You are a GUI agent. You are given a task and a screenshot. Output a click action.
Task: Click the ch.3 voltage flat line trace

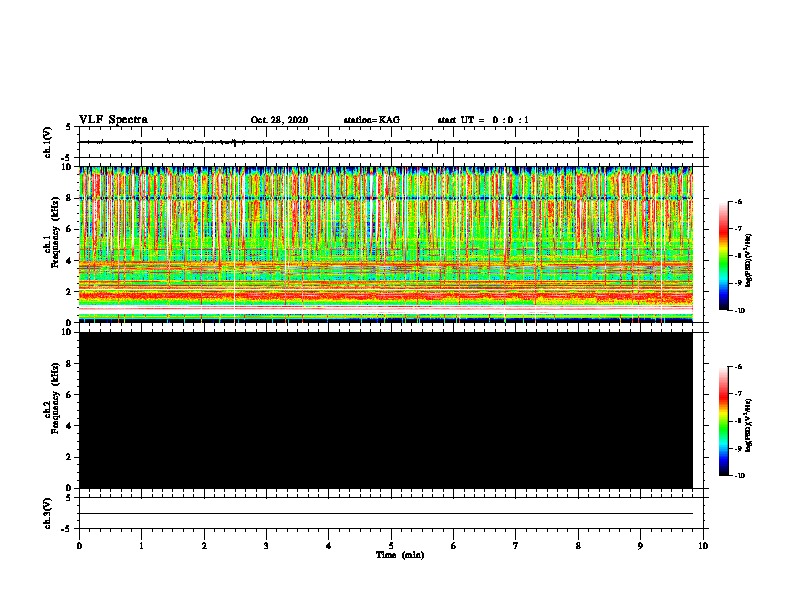click(x=386, y=514)
